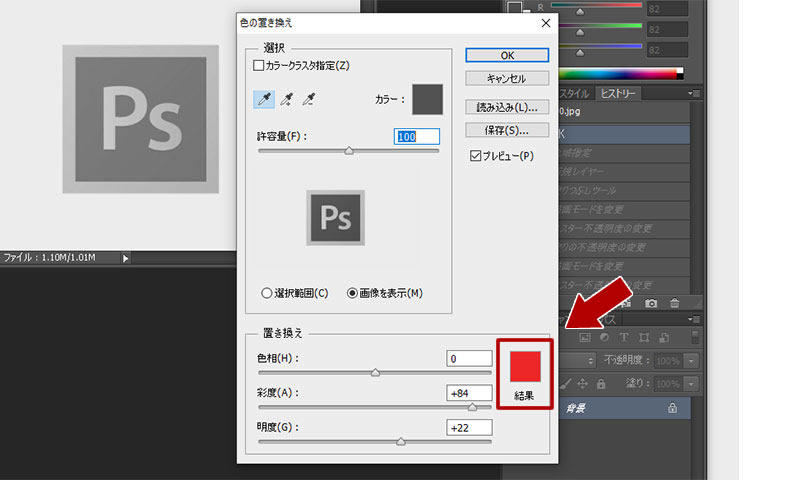Click the 彩度(A) slider handle
The height and width of the screenshot is (480, 800).
(x=472, y=407)
